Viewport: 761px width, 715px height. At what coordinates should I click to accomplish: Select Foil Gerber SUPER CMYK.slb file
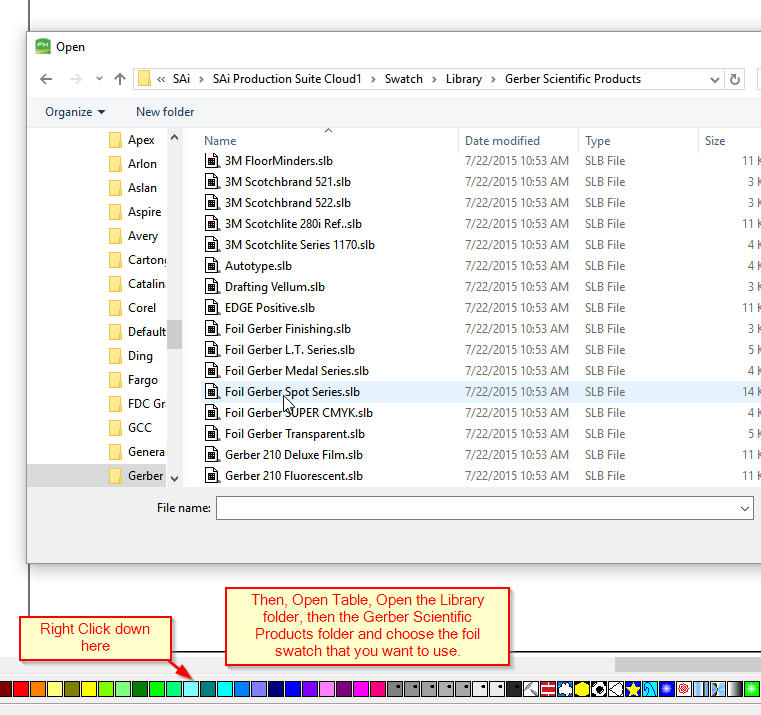(299, 413)
